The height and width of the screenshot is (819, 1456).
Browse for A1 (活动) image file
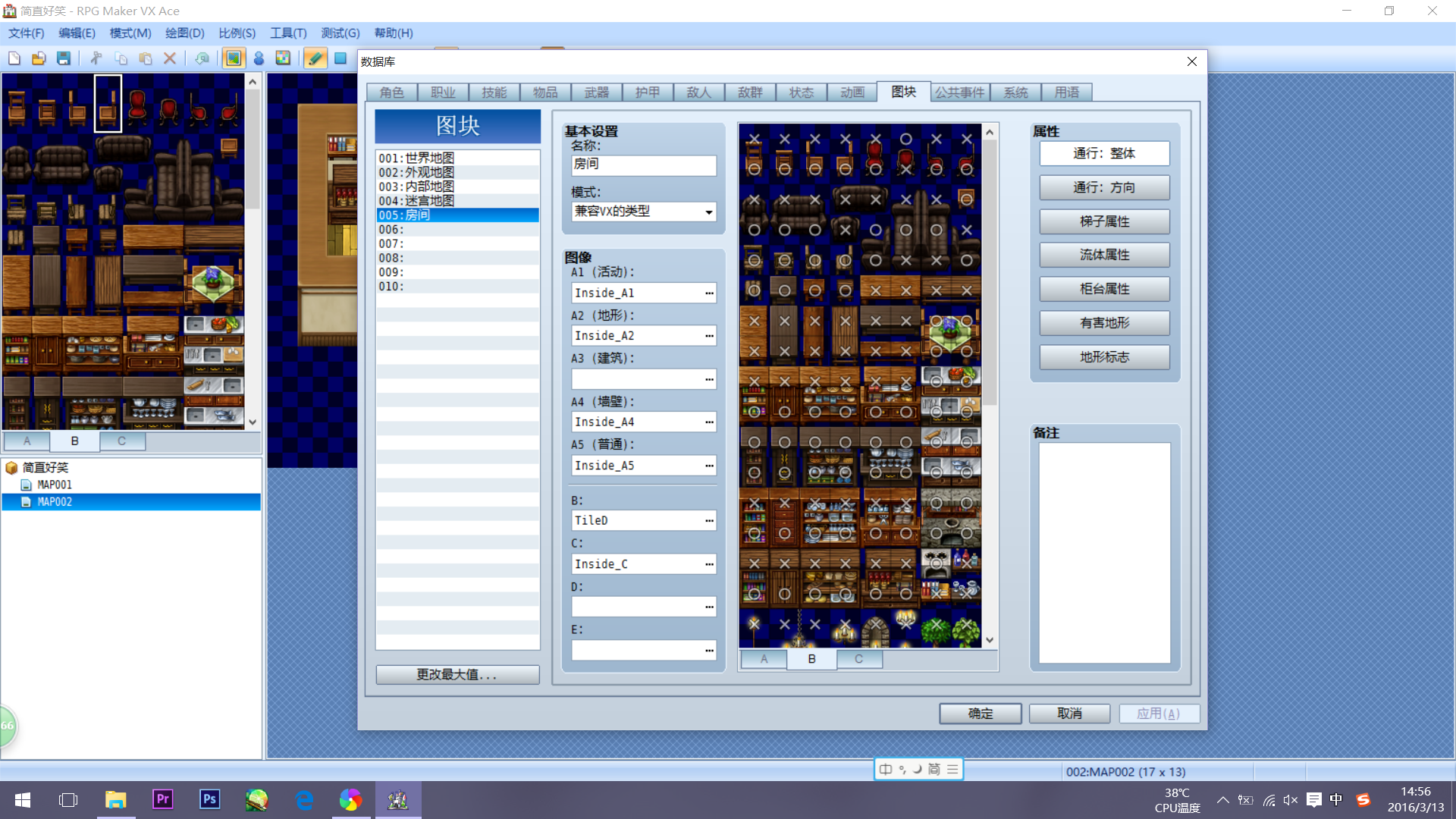point(709,293)
